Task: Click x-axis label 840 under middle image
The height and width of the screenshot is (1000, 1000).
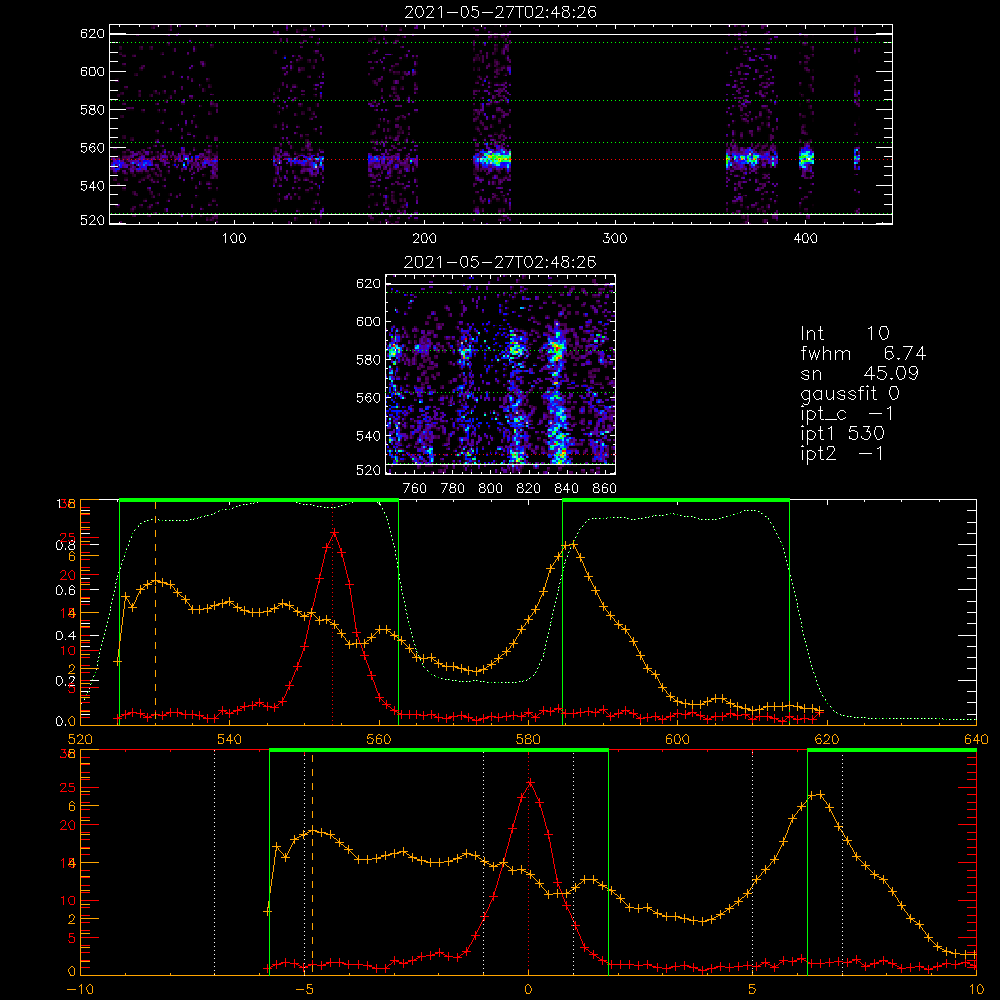Action: (x=566, y=489)
